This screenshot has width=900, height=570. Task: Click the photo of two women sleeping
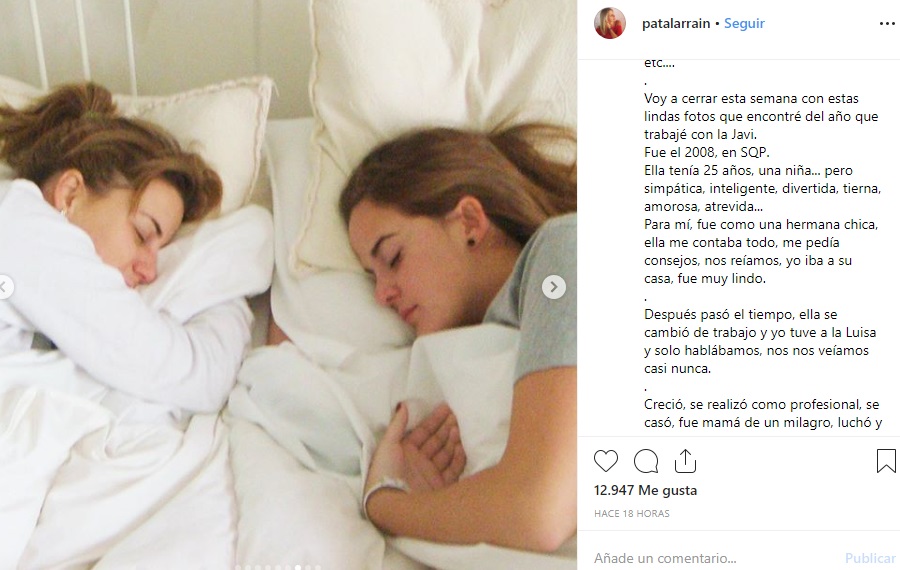pyautogui.click(x=288, y=285)
